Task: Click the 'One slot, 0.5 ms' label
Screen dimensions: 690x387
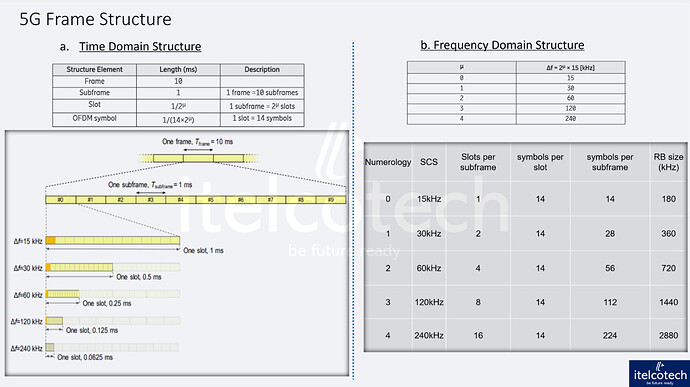Action: (x=139, y=277)
